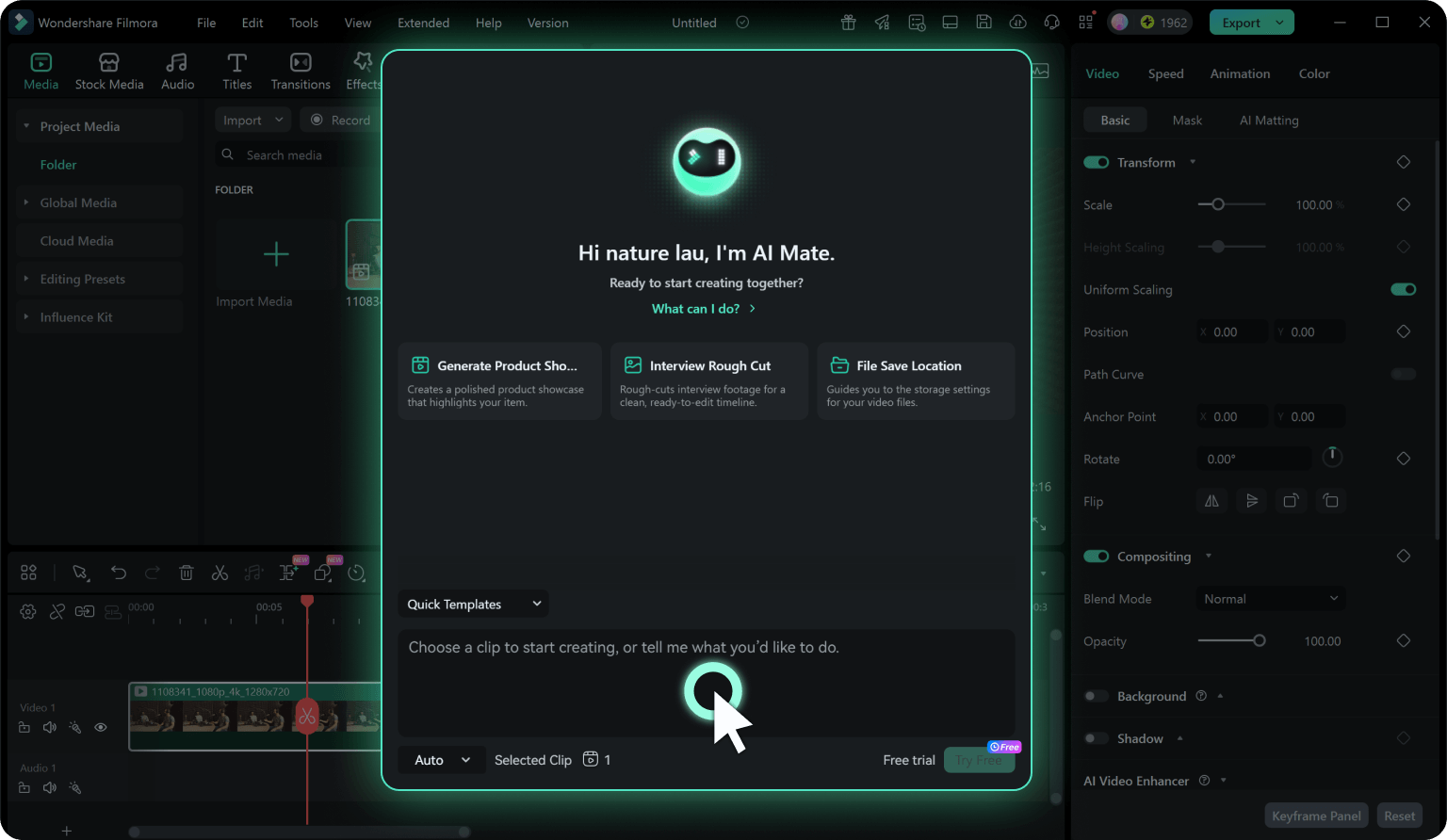Open timeline settings gear icon
The width and height of the screenshot is (1447, 840).
(x=28, y=612)
